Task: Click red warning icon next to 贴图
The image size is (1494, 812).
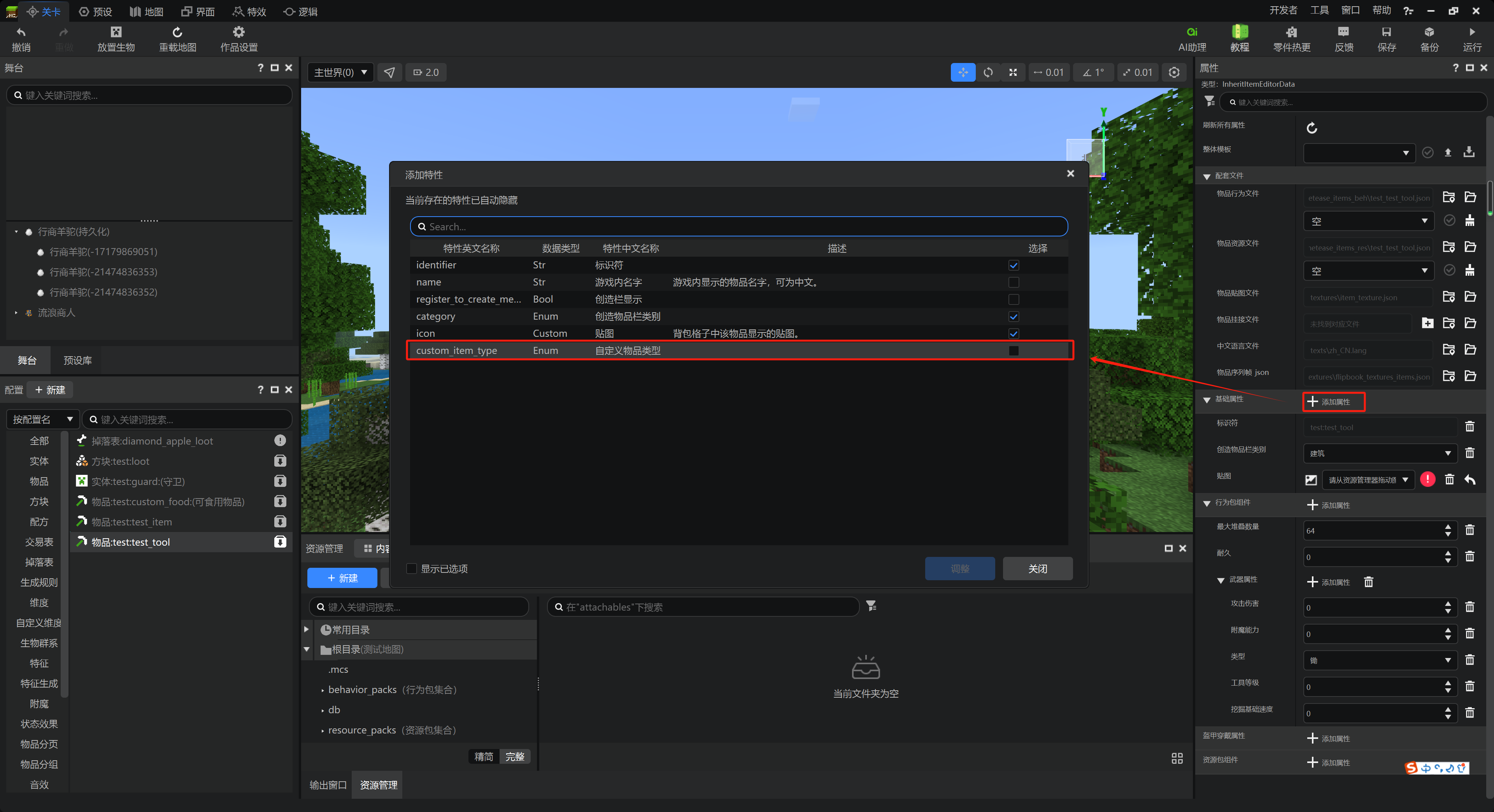Action: tap(1427, 479)
